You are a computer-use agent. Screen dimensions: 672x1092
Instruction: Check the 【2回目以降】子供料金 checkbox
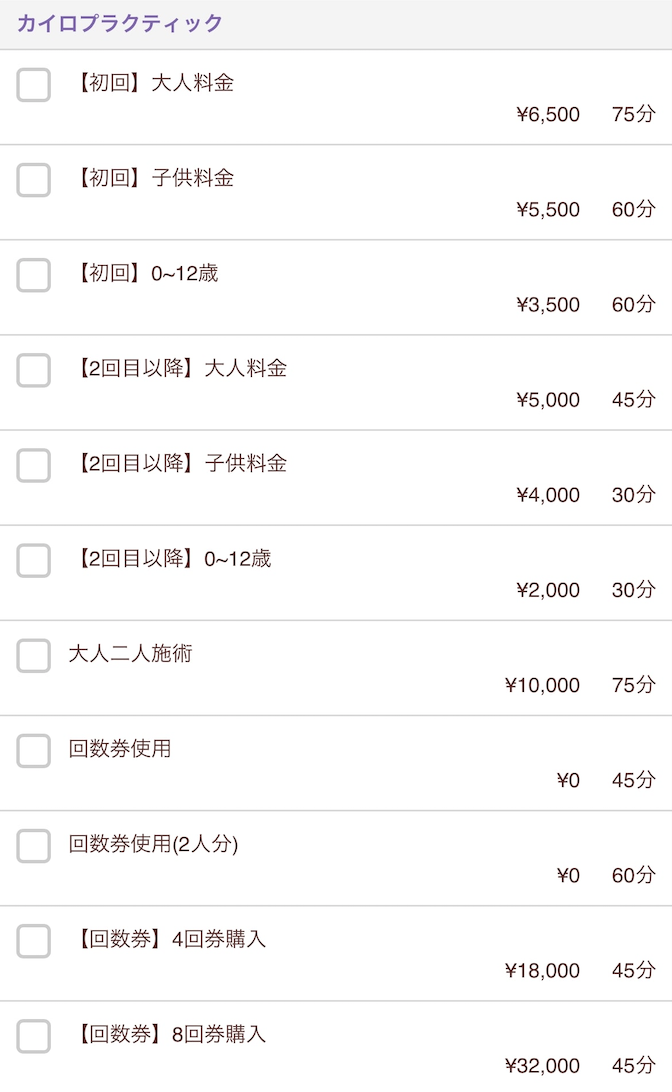tap(33, 465)
